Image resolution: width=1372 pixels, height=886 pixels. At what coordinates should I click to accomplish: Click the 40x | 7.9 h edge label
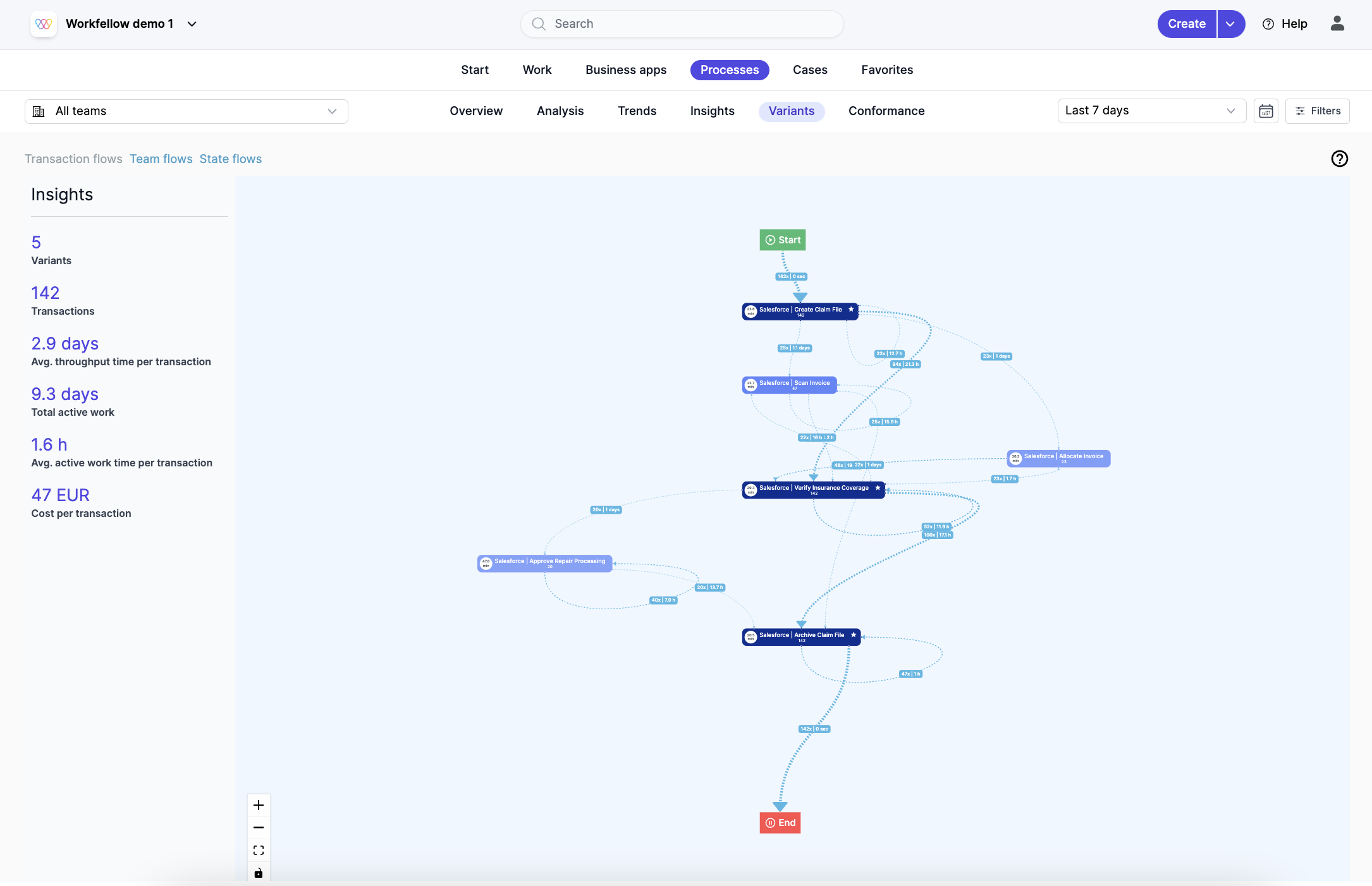pos(664,600)
